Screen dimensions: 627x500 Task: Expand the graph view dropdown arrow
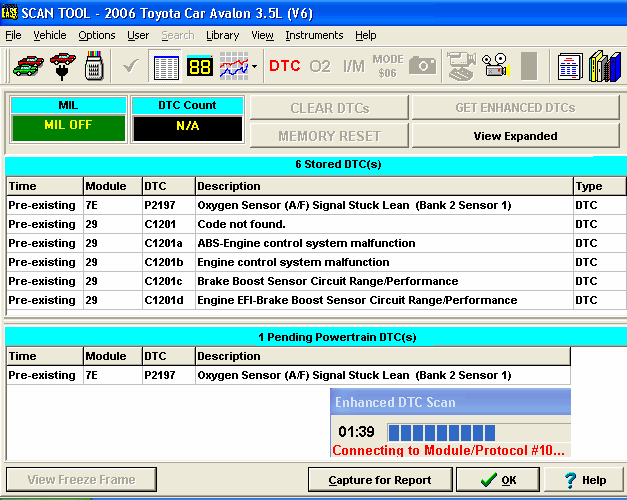click(x=255, y=68)
